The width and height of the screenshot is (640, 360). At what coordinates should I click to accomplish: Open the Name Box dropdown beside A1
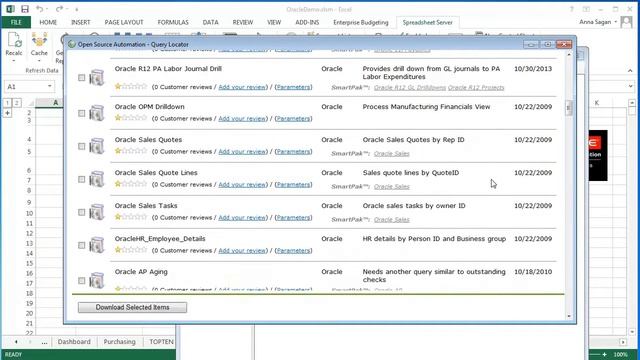pos(49,86)
